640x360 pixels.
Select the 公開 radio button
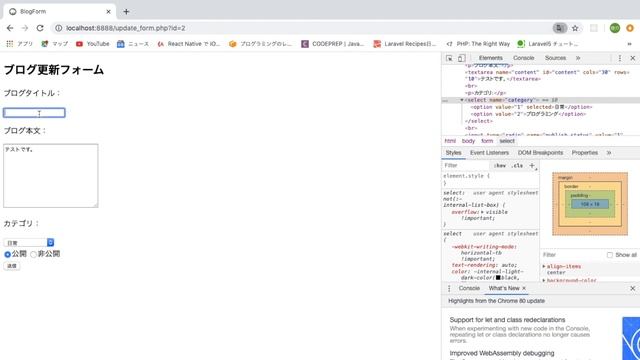coord(7,254)
